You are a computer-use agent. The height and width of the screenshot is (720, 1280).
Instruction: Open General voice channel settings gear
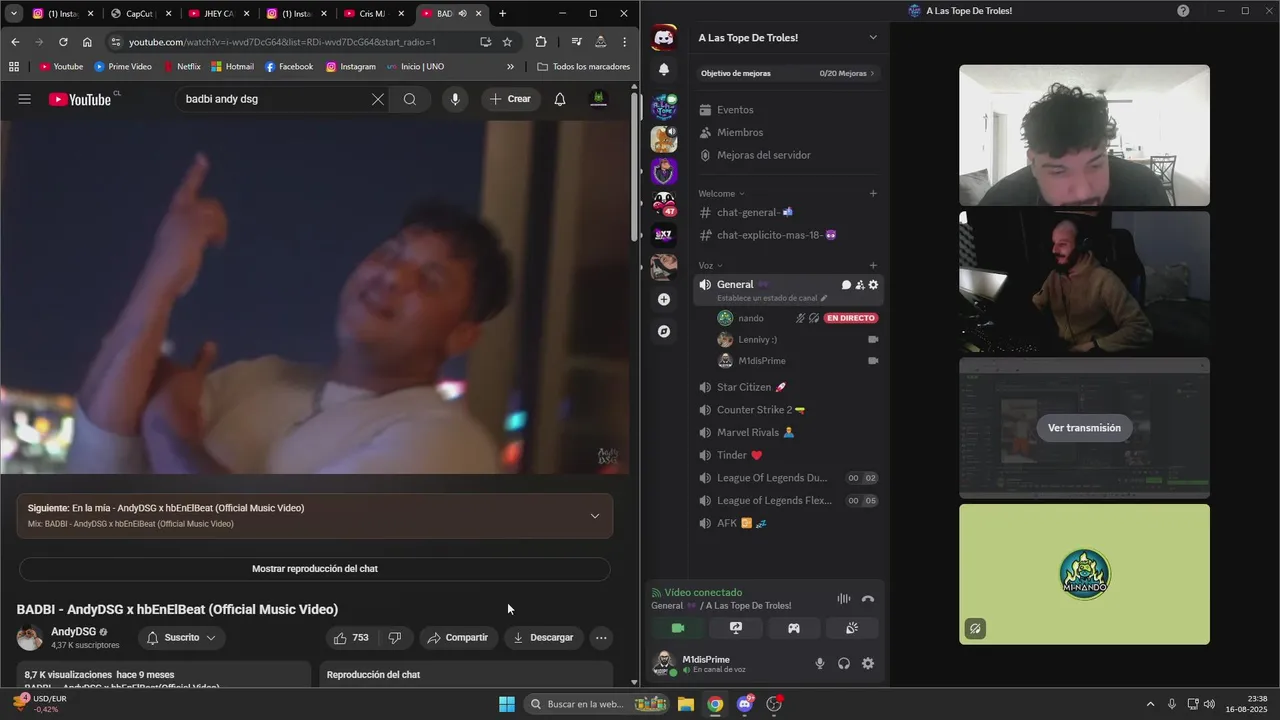(x=873, y=285)
